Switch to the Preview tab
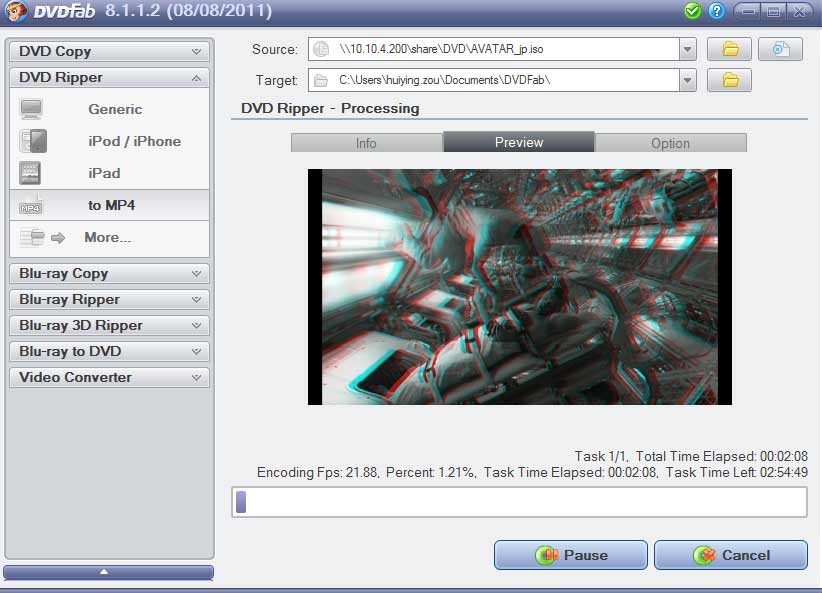Image resolution: width=822 pixels, height=593 pixels. point(519,142)
